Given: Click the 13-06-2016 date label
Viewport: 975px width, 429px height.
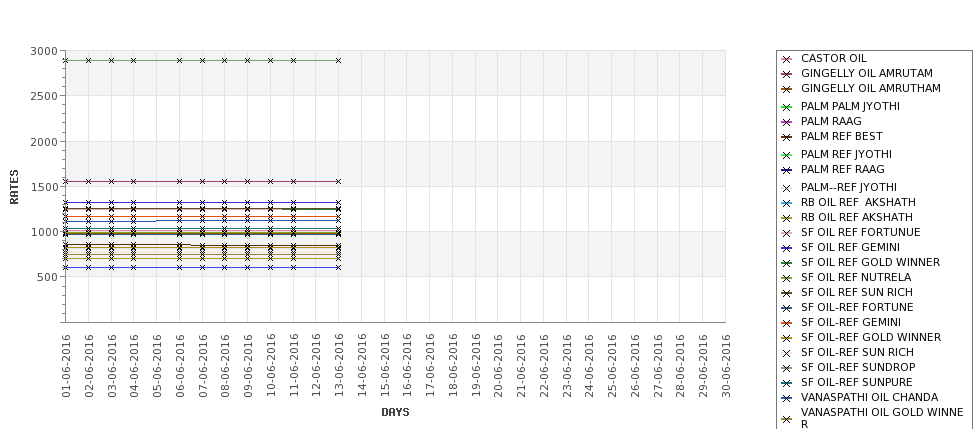Looking at the screenshot, I should click(339, 366).
